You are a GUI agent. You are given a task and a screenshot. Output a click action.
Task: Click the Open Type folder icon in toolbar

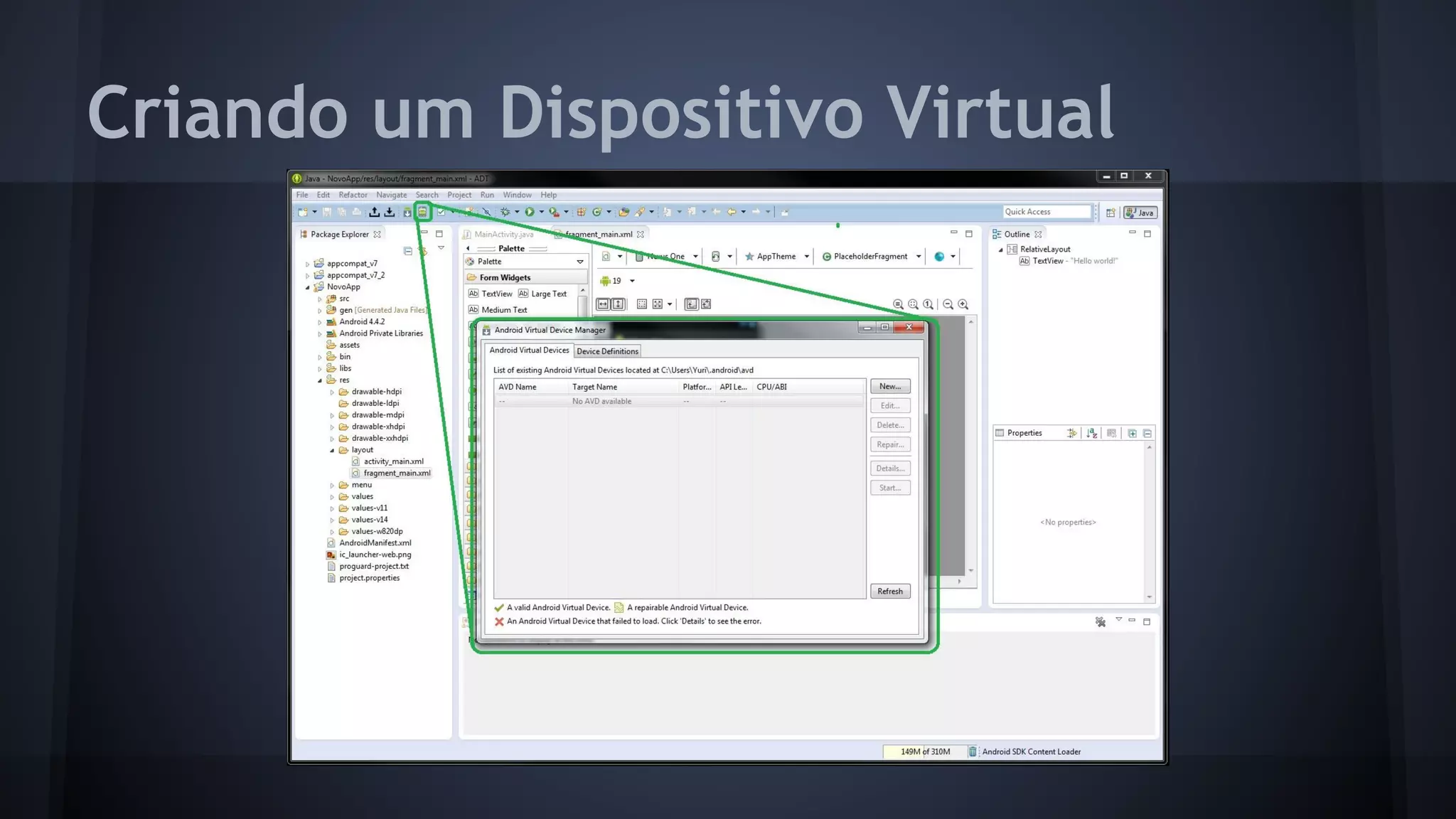(x=624, y=212)
